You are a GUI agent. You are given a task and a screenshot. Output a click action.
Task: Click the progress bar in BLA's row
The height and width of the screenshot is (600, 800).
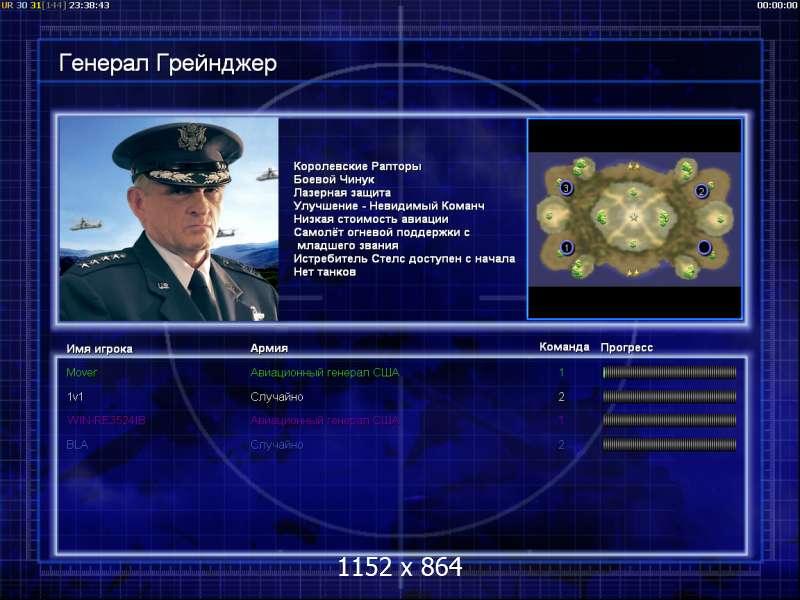[669, 444]
